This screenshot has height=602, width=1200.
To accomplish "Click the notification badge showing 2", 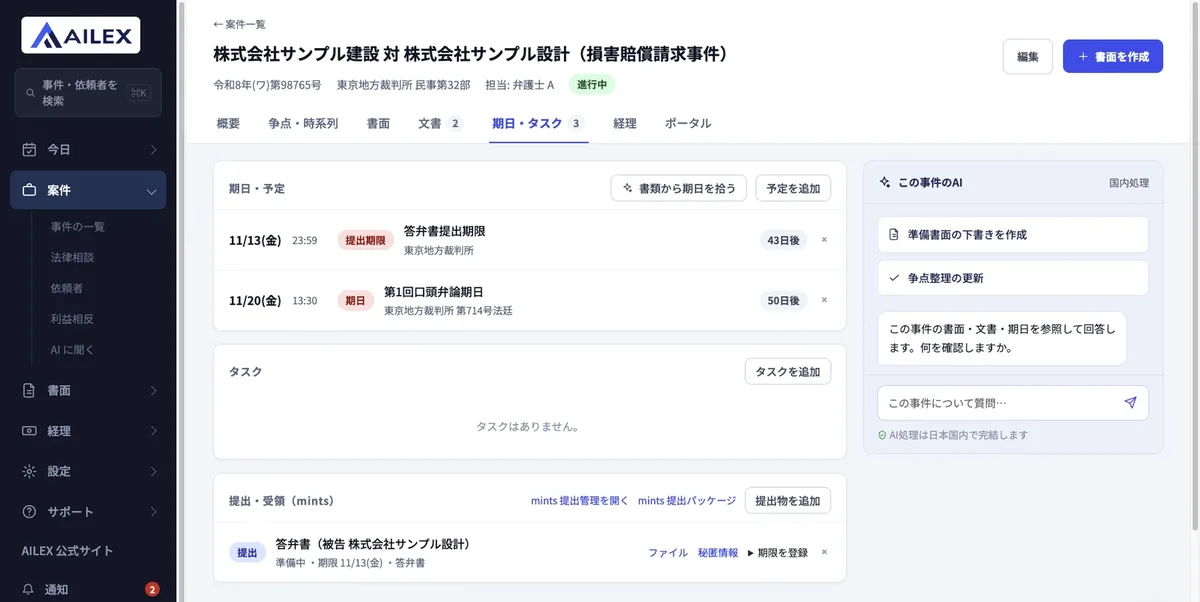I will (x=152, y=589).
